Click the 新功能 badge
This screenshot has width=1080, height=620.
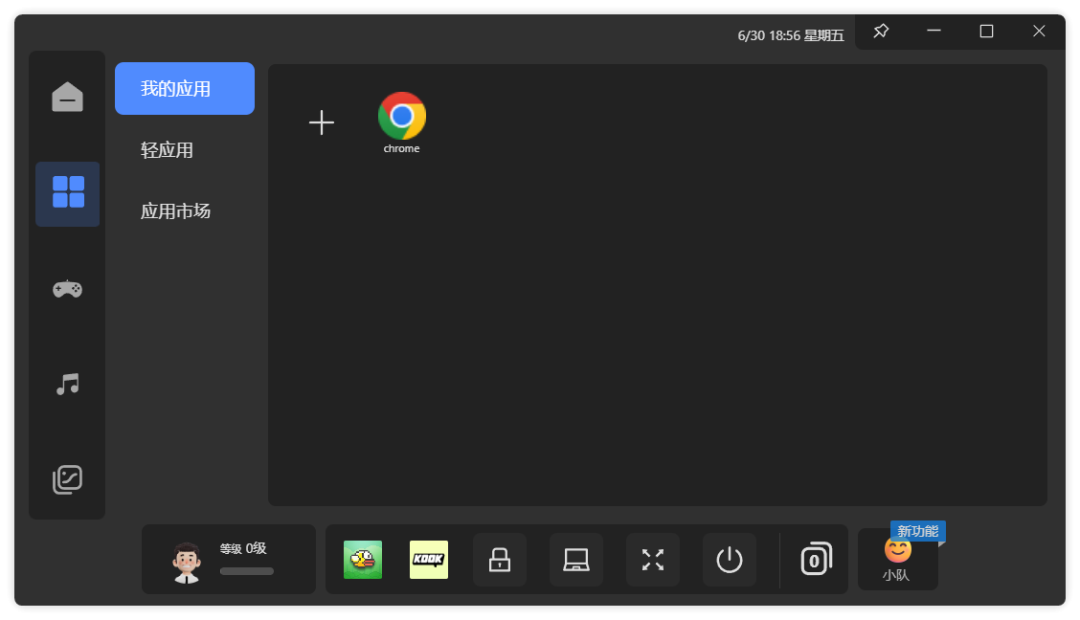coord(918,531)
